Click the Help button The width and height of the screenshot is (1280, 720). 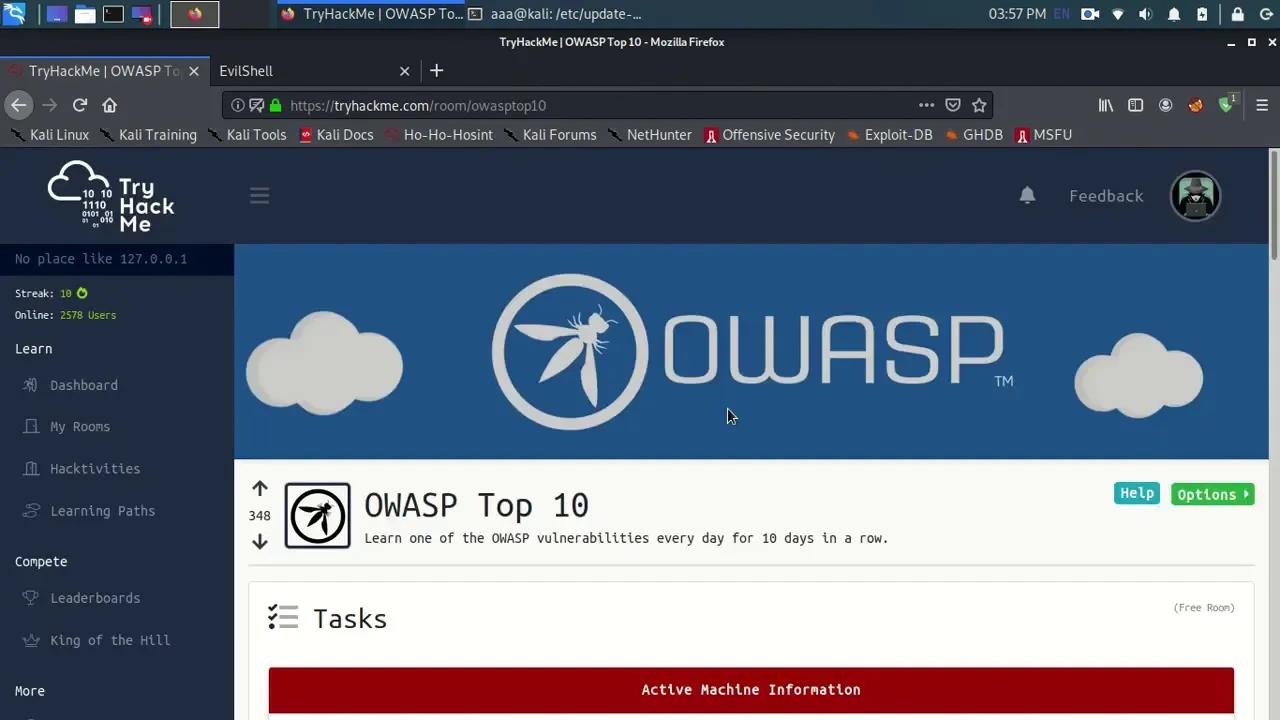[1136, 493]
